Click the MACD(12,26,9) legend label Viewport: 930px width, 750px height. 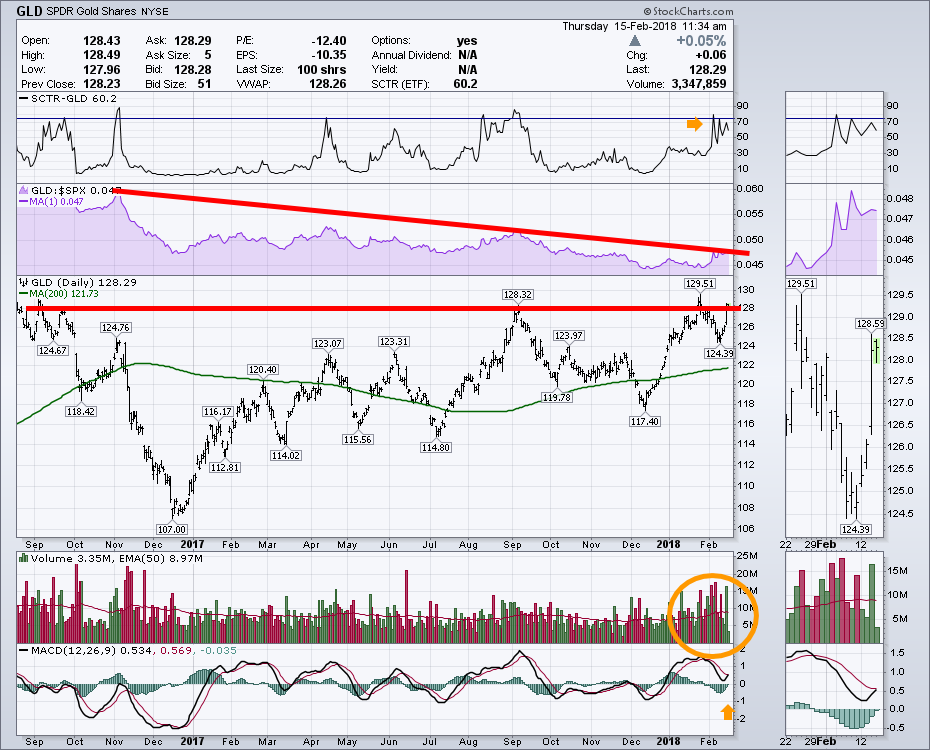tap(74, 650)
